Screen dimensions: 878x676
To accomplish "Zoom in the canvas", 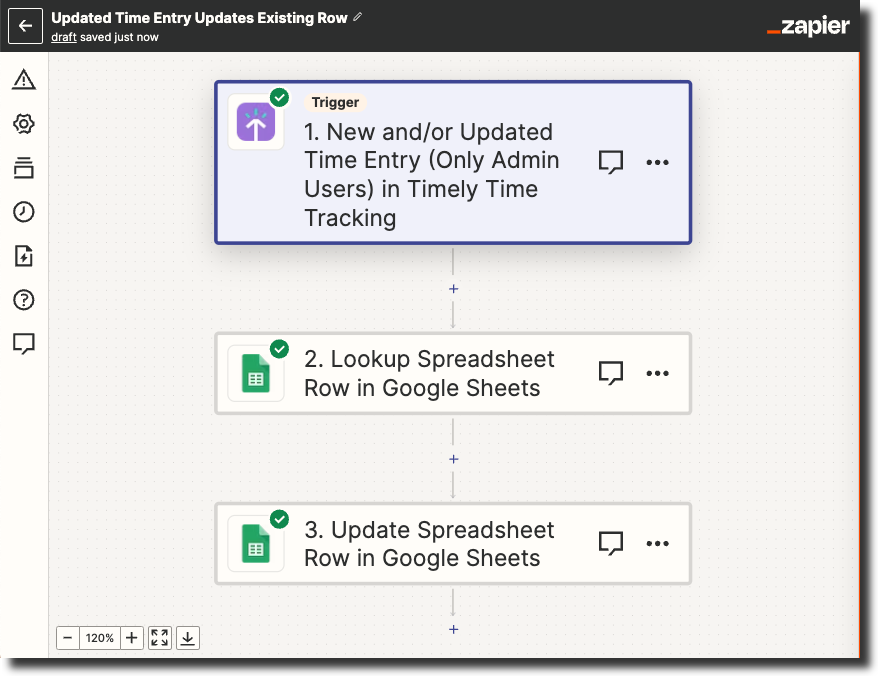I will pos(132,638).
